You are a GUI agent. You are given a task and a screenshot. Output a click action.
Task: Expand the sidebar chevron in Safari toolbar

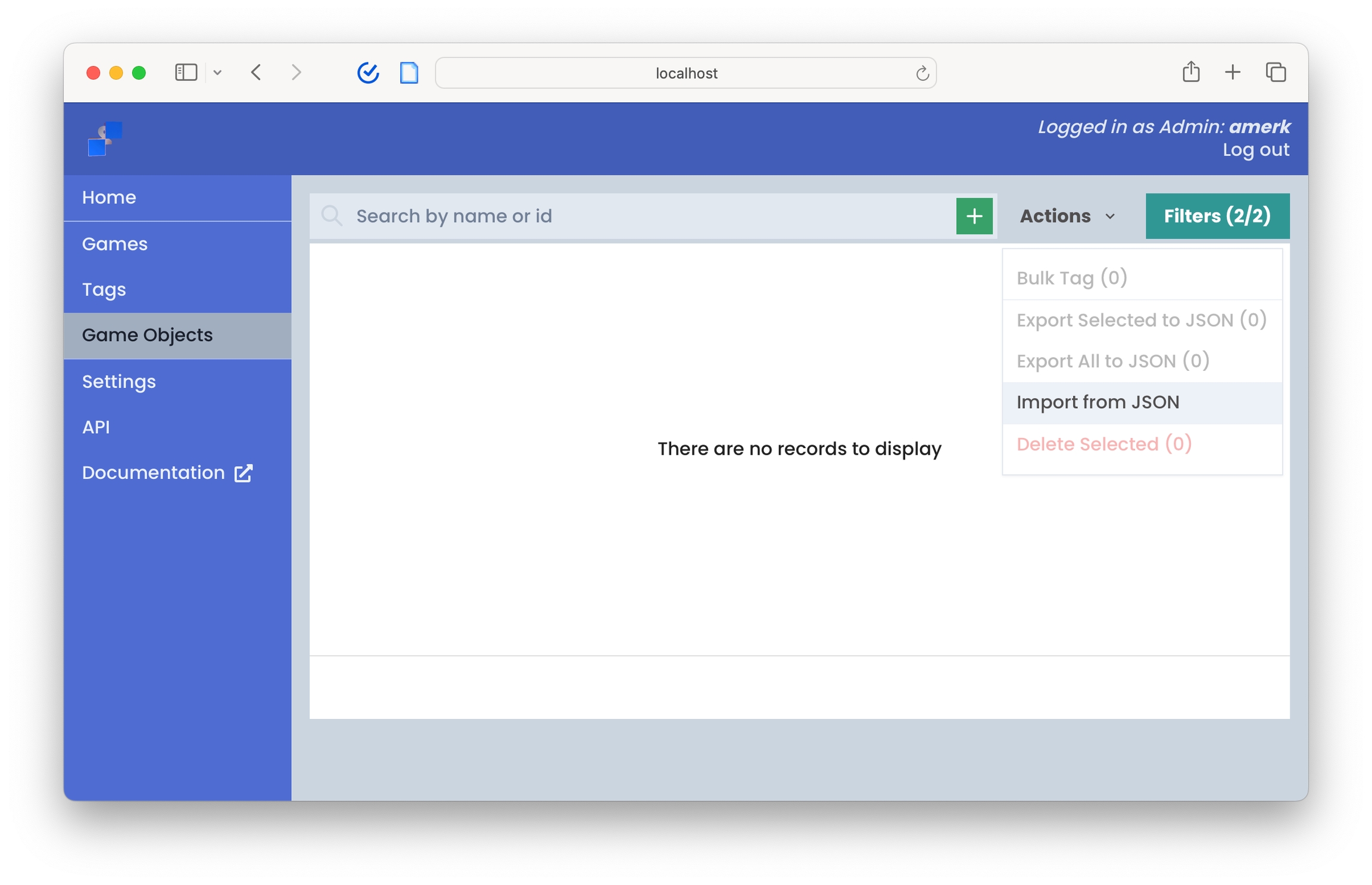click(217, 73)
